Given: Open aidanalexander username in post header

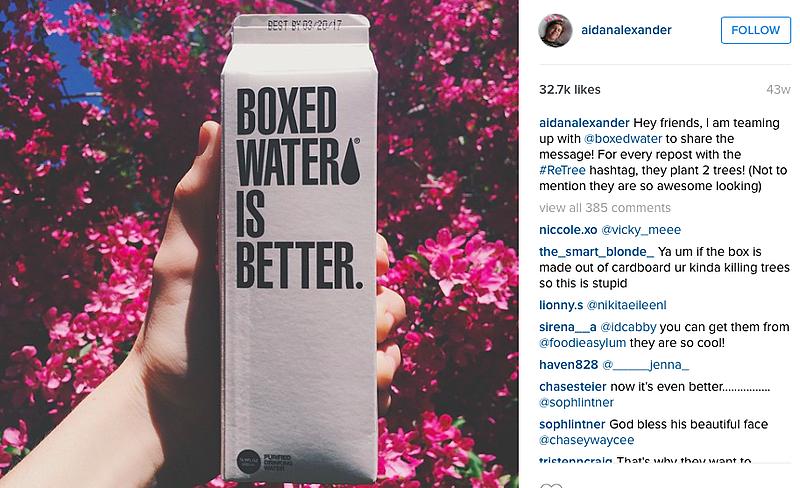Looking at the screenshot, I should 626,30.
